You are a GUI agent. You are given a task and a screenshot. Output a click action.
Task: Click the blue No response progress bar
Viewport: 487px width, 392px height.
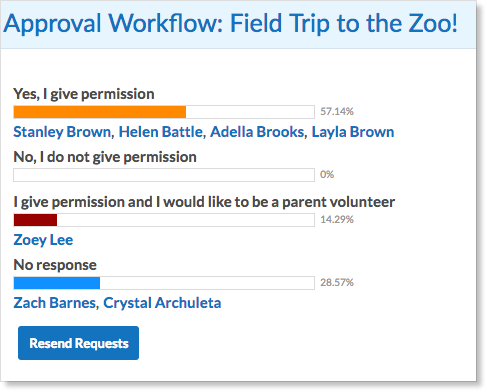coord(164,283)
